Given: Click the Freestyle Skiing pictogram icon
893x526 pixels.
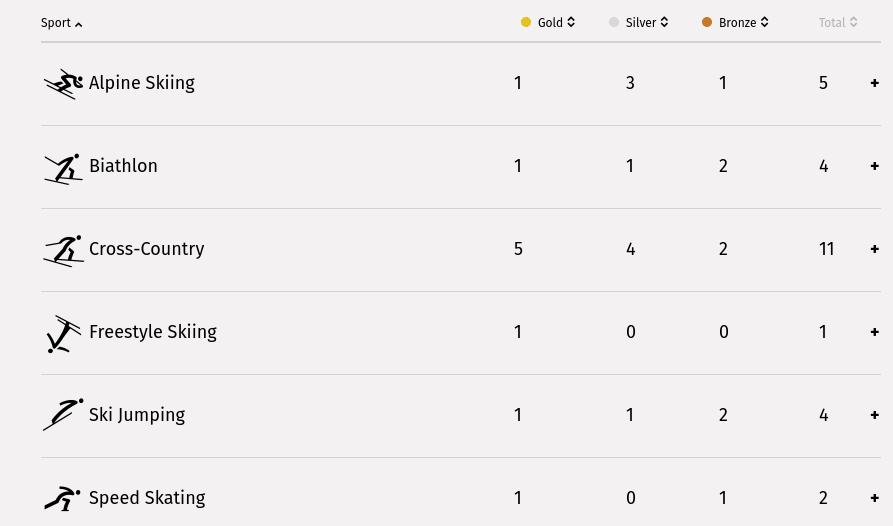Looking at the screenshot, I should [63, 333].
